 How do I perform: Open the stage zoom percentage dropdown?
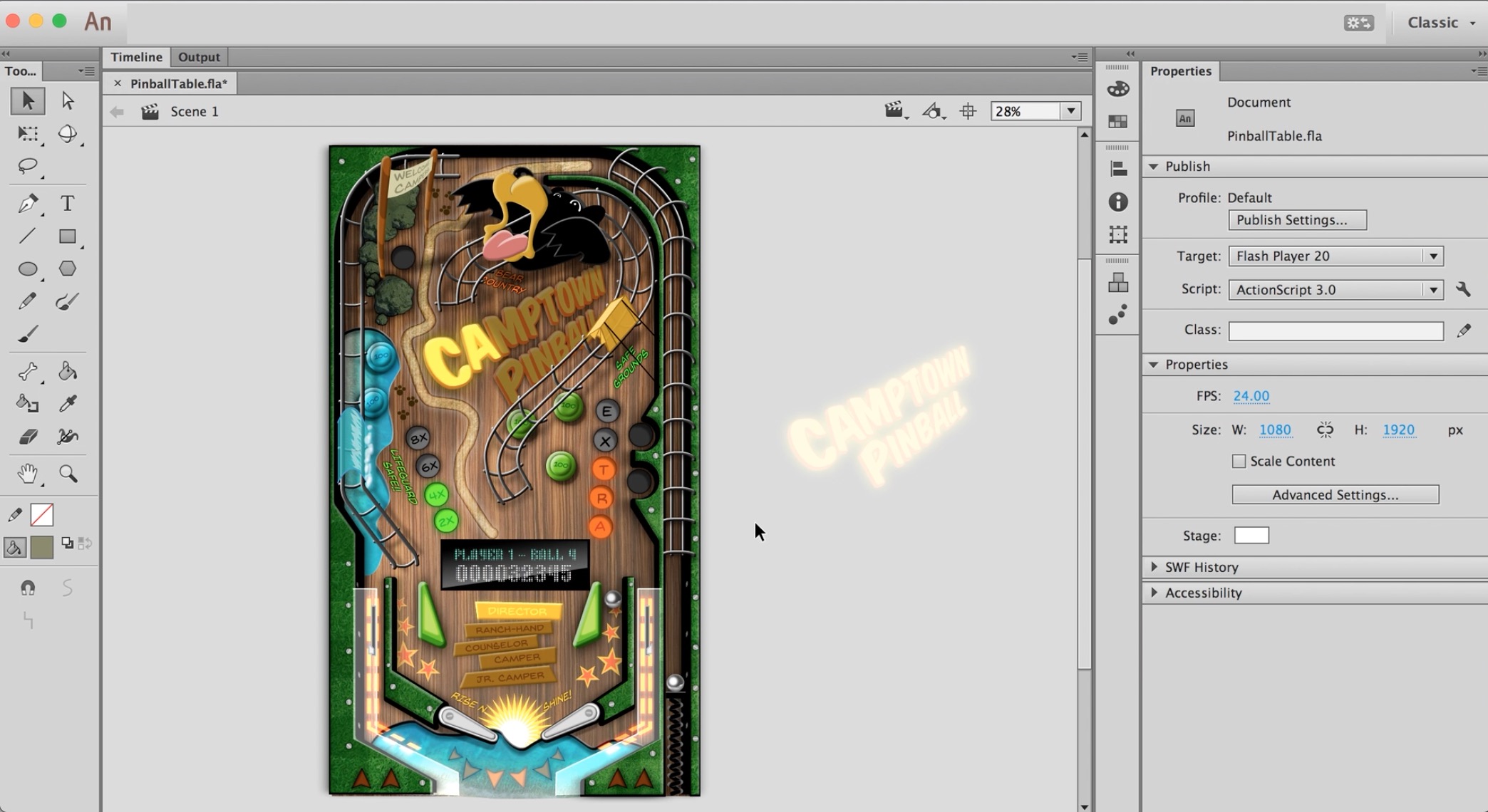coord(1070,111)
